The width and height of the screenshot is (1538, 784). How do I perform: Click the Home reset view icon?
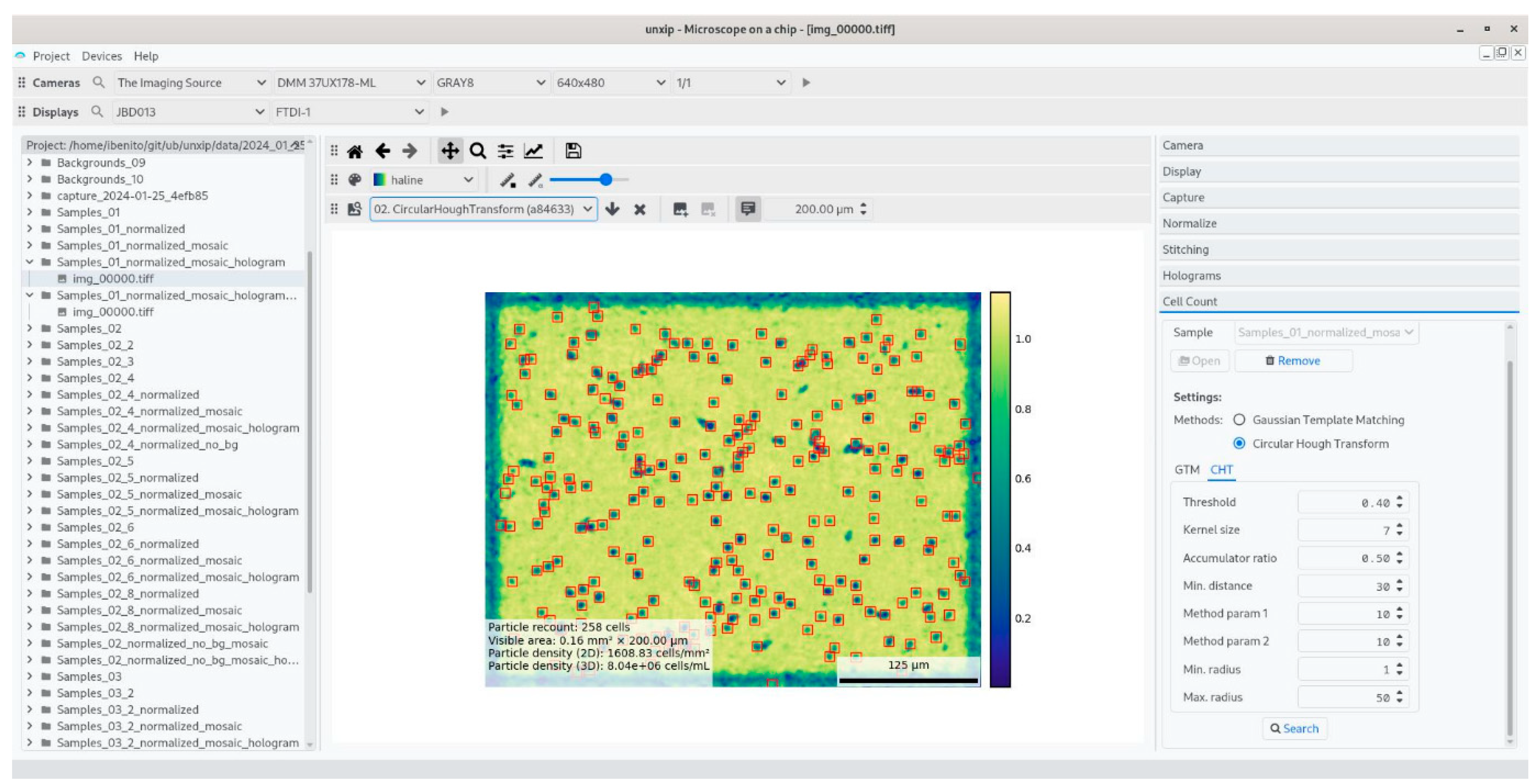click(355, 151)
